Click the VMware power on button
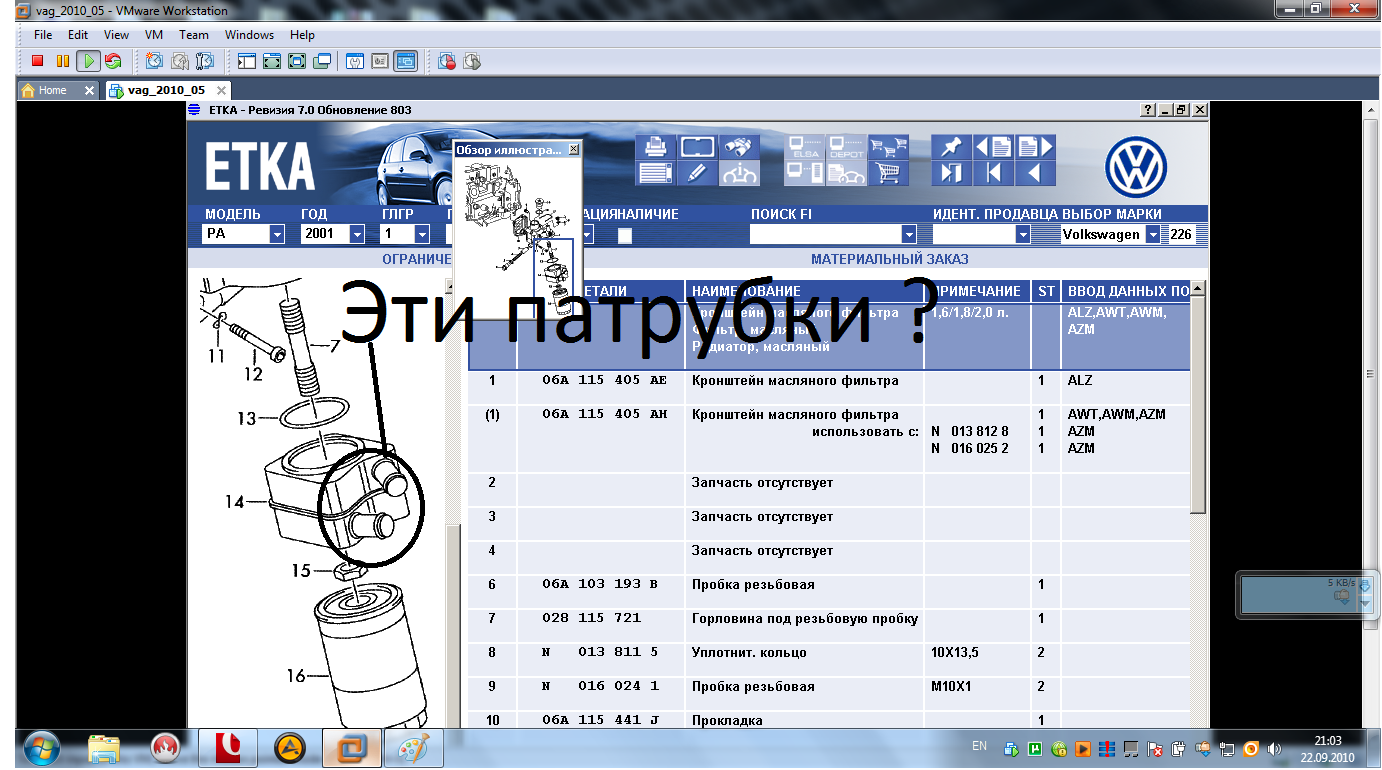This screenshot has width=1382, height=770. coord(88,61)
